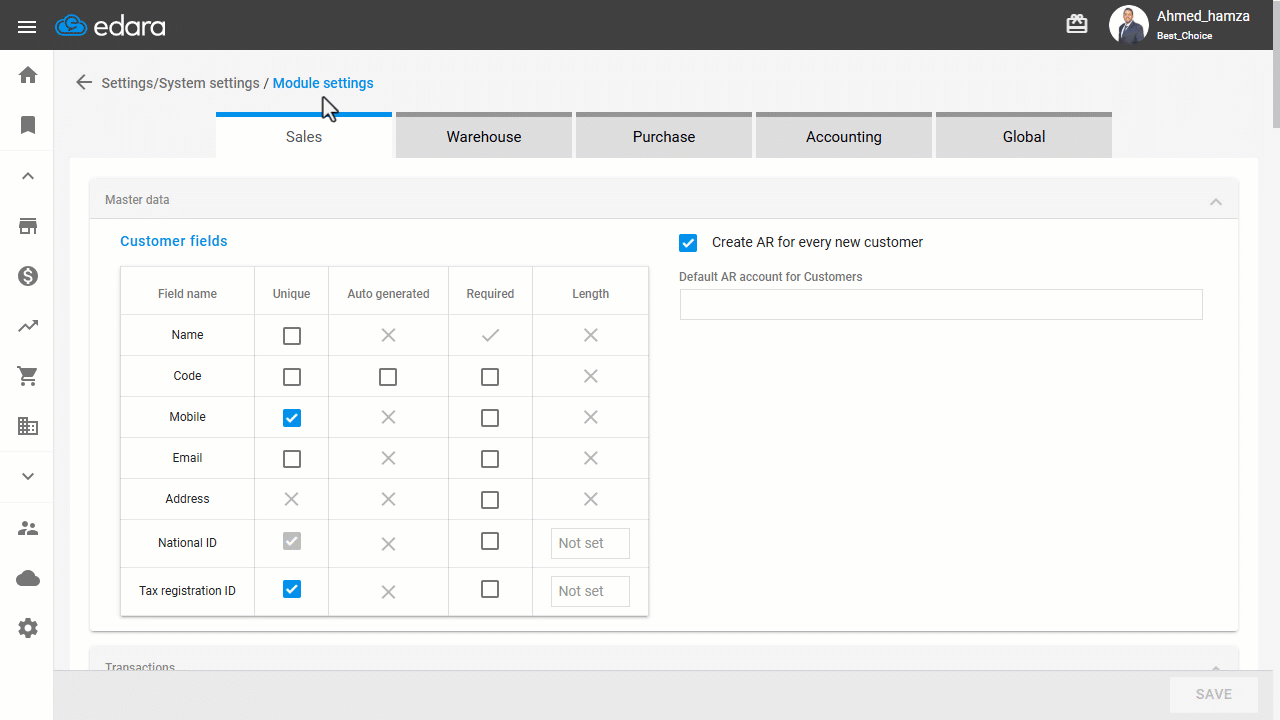Collapse the sidebar section with up chevron

(28, 176)
